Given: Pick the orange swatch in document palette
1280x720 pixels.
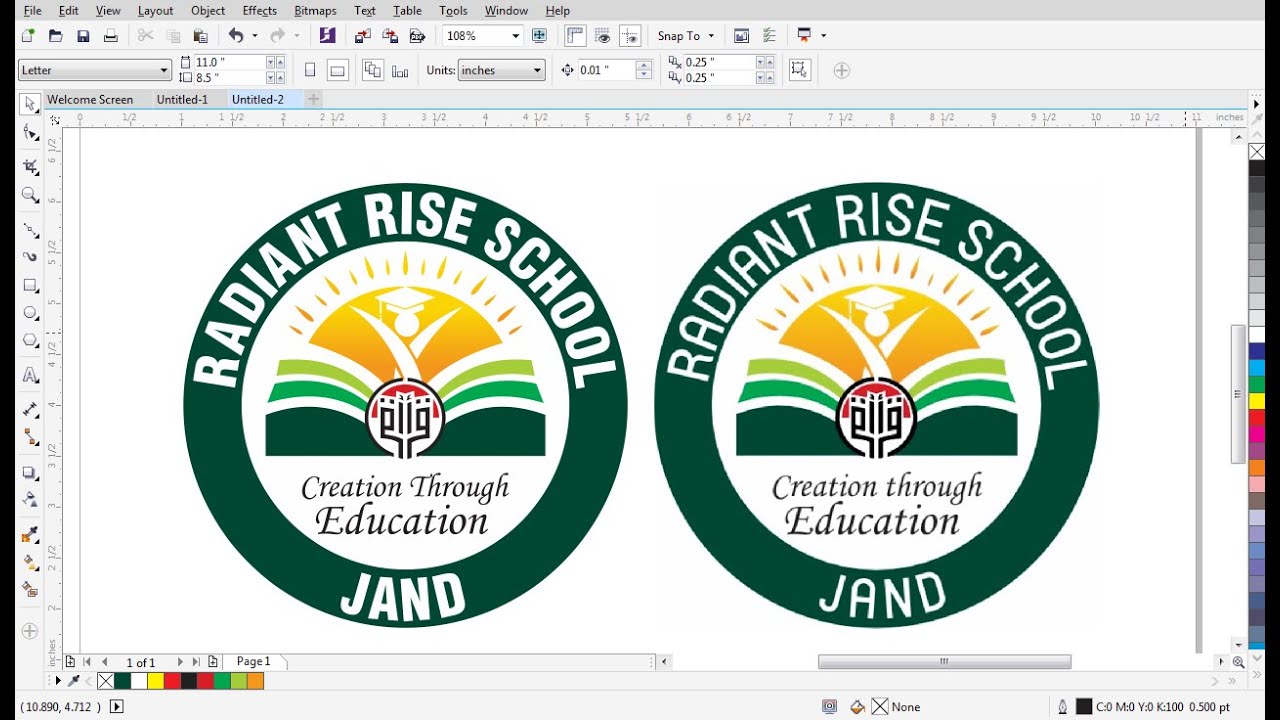Looking at the screenshot, I should pyautogui.click(x=255, y=681).
